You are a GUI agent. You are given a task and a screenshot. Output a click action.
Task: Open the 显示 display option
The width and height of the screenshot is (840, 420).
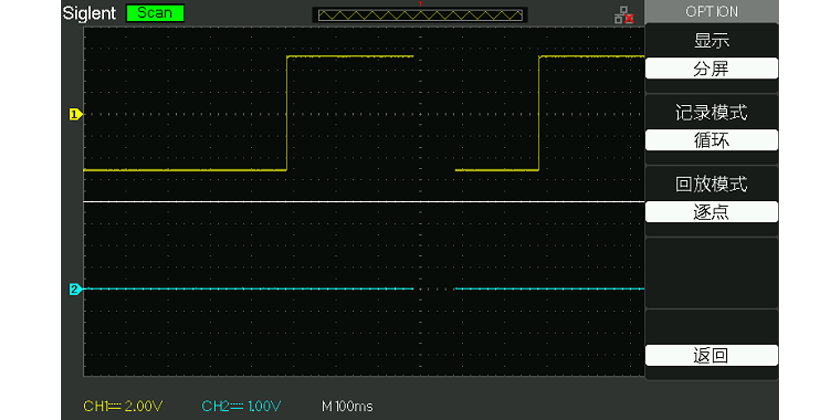click(x=711, y=41)
